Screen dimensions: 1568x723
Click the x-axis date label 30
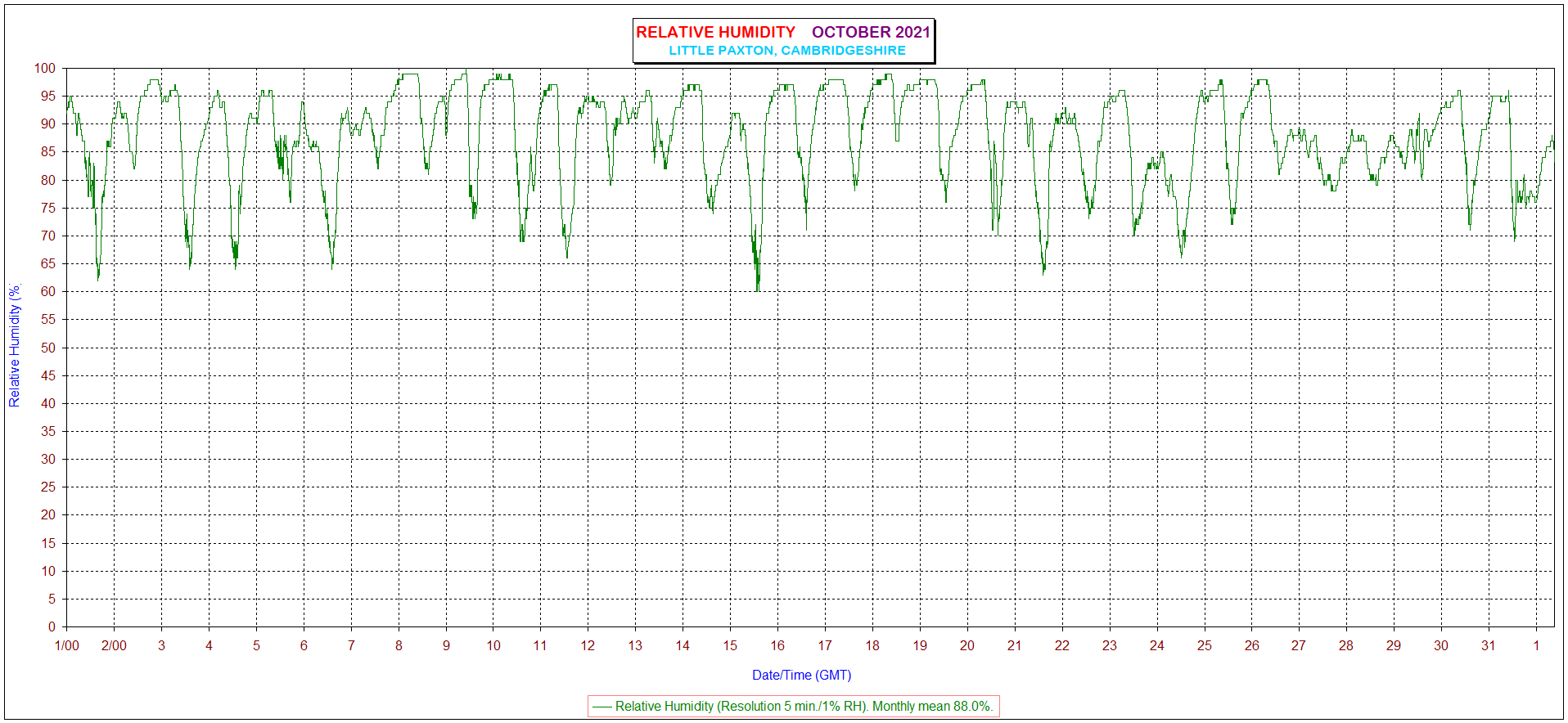(1440, 645)
